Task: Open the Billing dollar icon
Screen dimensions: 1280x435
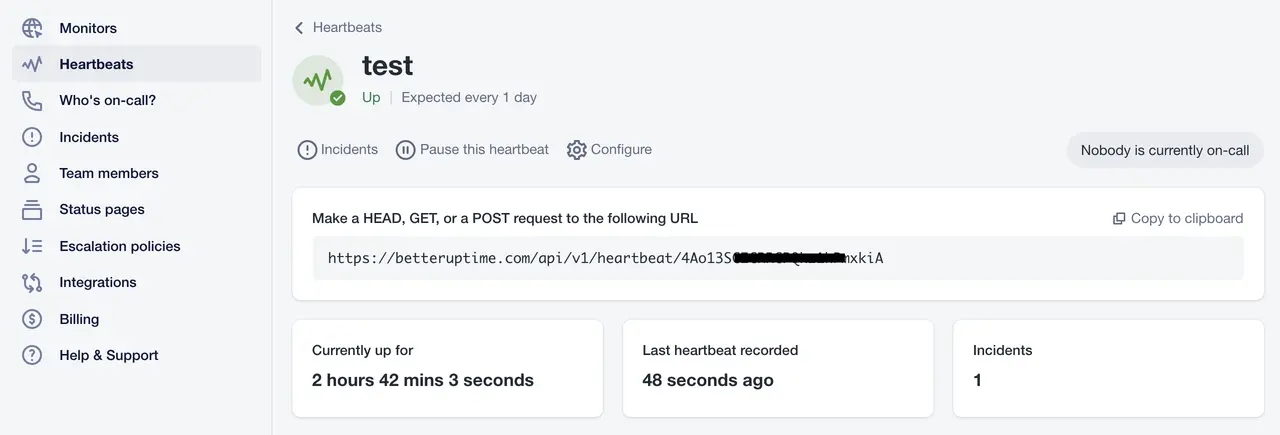Action: pos(32,319)
